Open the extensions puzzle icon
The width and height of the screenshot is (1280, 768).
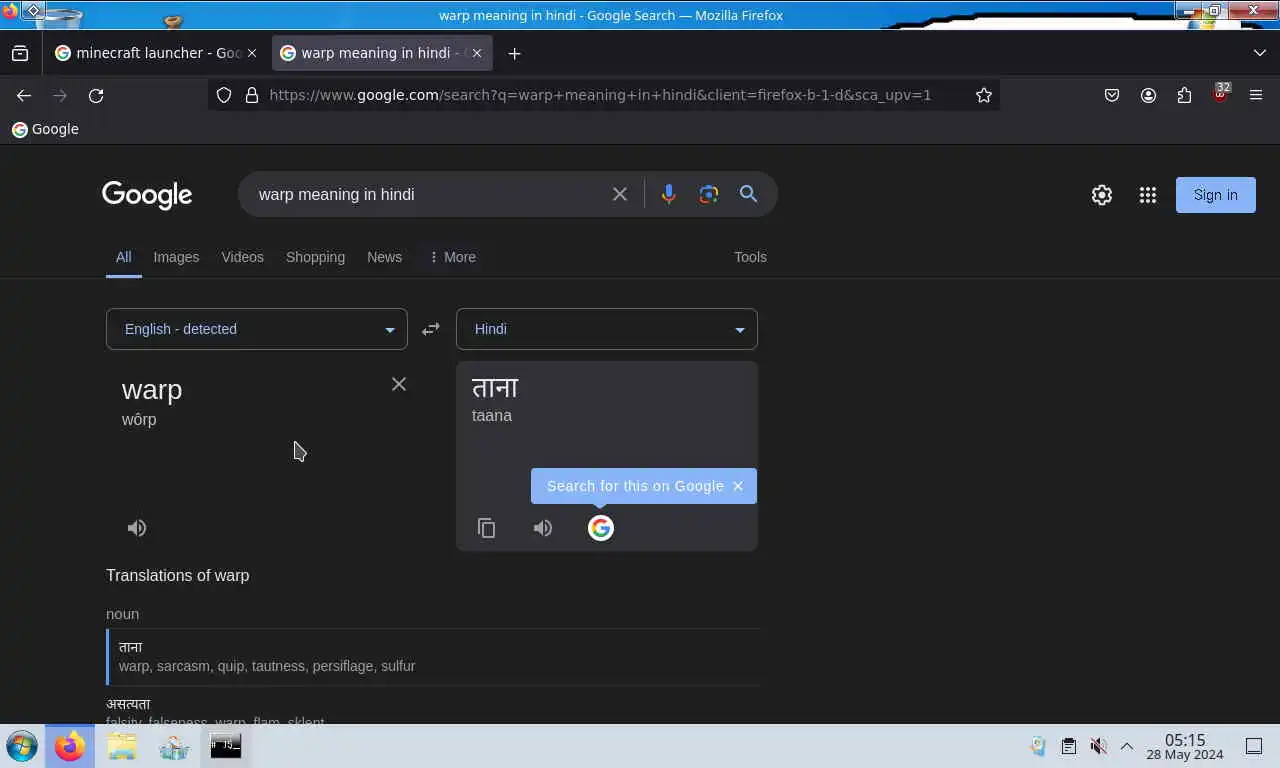coord(1184,95)
